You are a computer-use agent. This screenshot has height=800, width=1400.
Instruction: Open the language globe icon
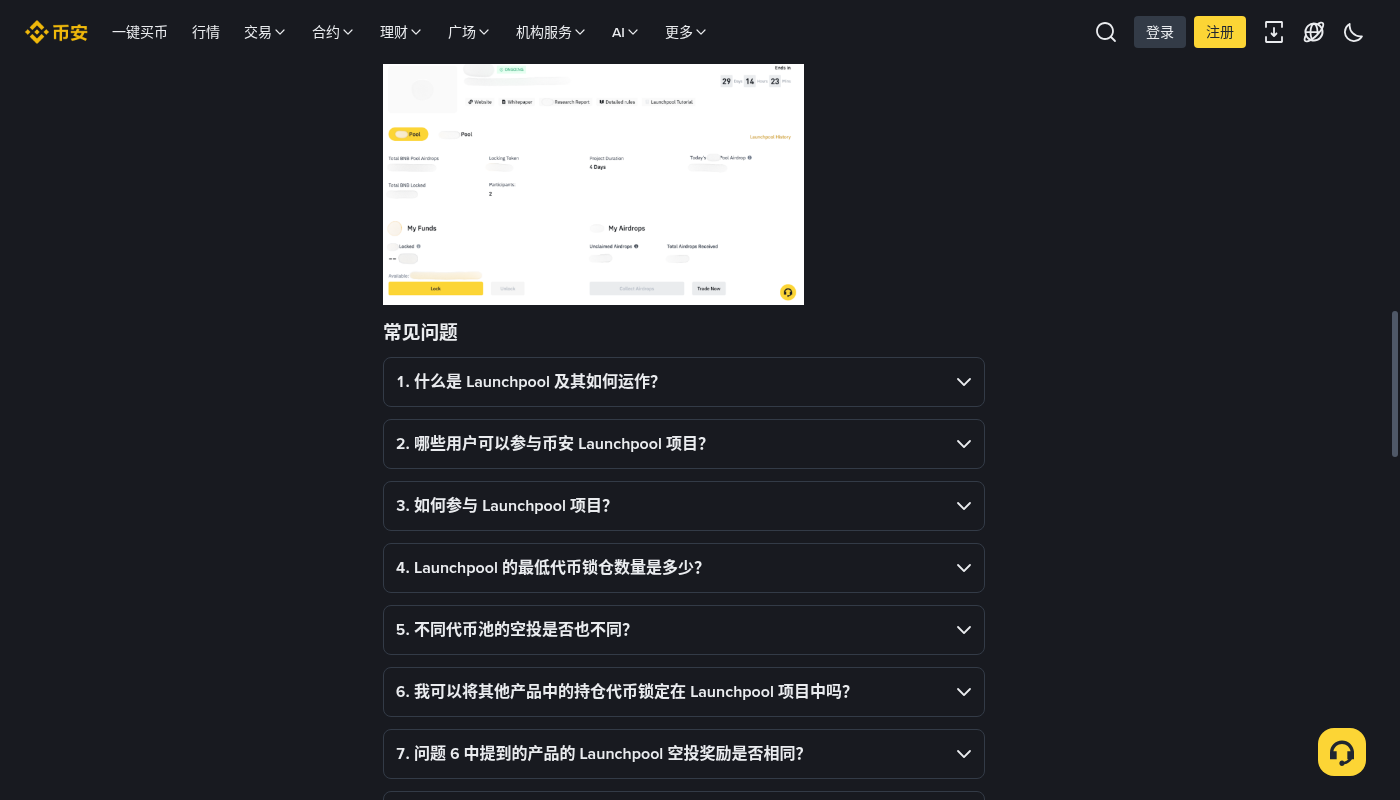(x=1314, y=32)
